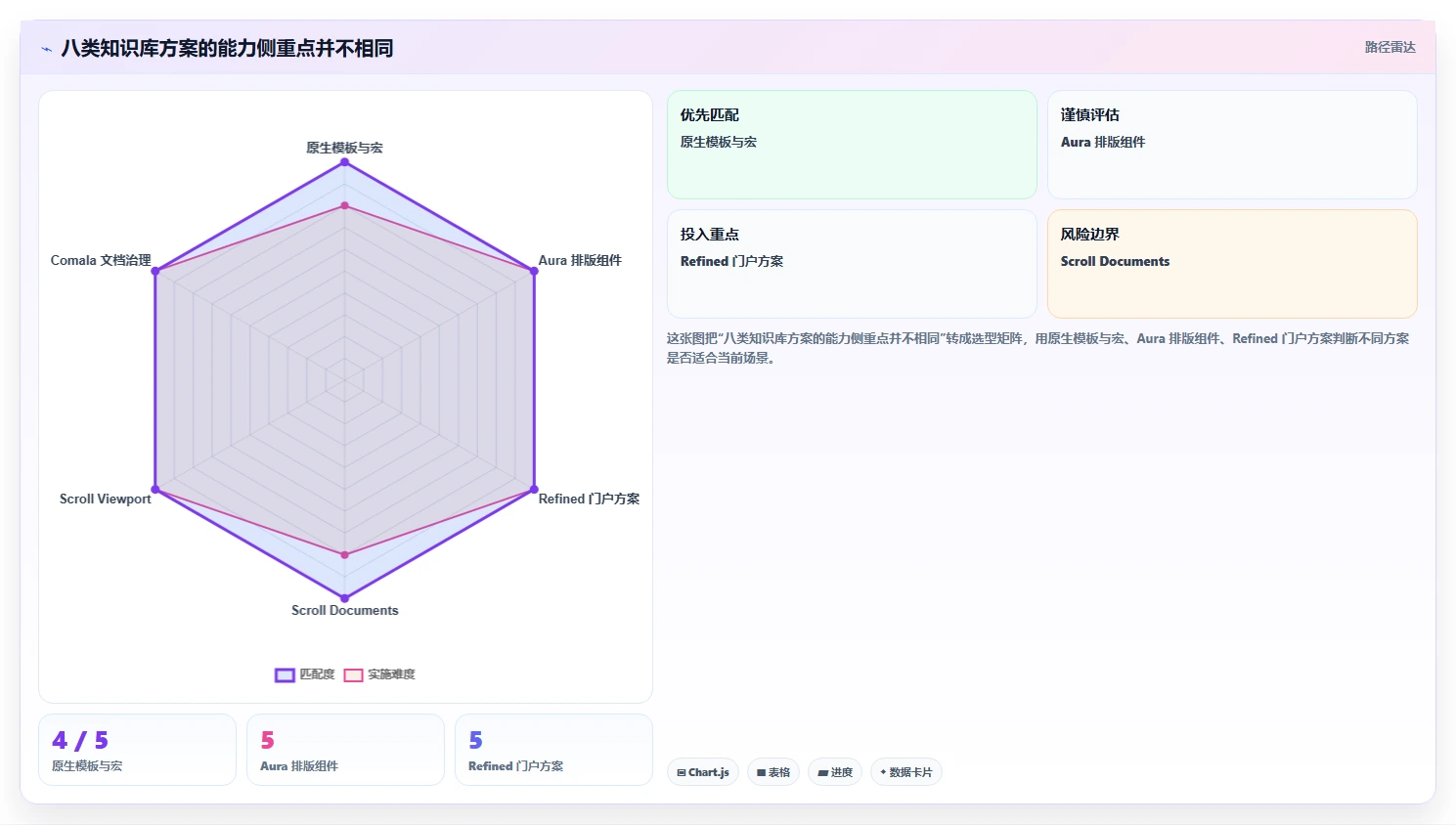The image size is (1456, 825).
Task: Click the pink data point on the 原生模板与宏 axis
Action: [344, 205]
